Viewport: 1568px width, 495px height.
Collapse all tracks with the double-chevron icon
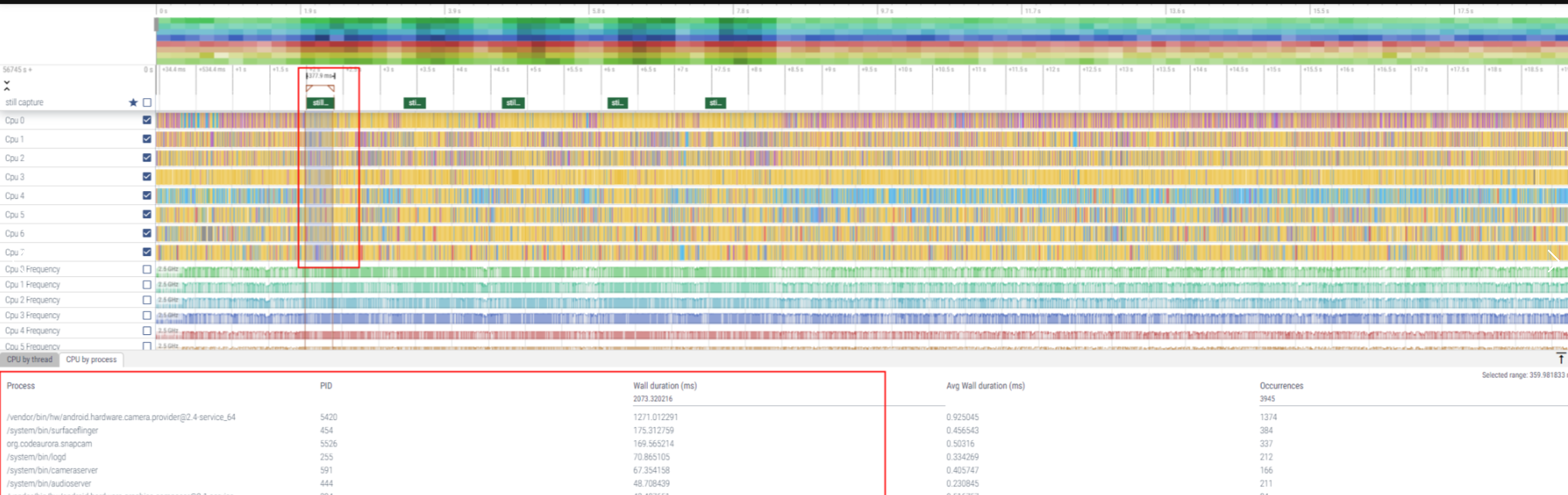(7, 85)
